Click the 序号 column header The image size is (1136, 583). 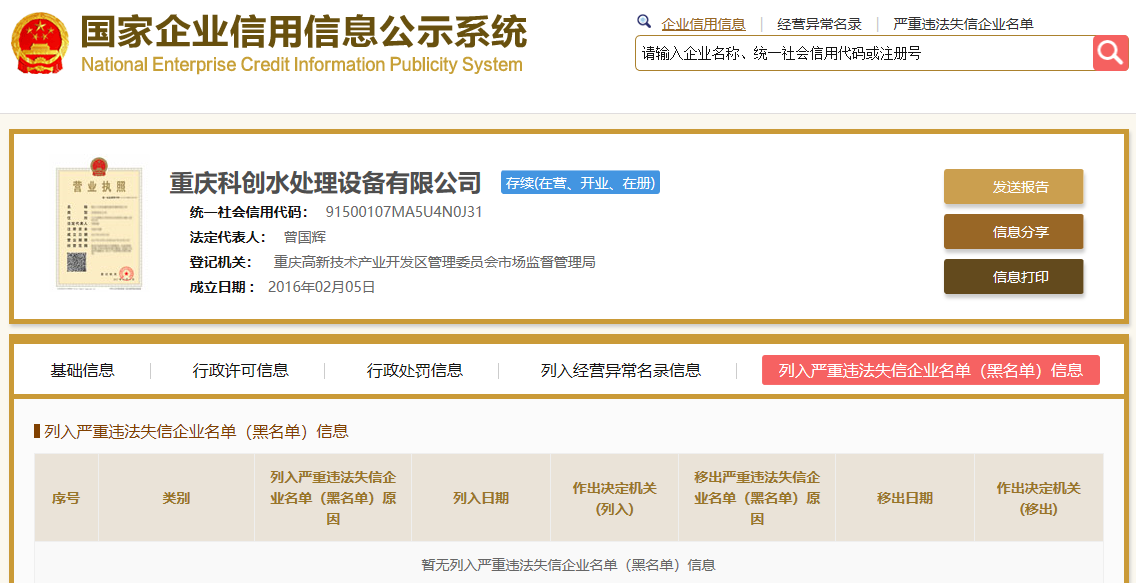point(66,498)
